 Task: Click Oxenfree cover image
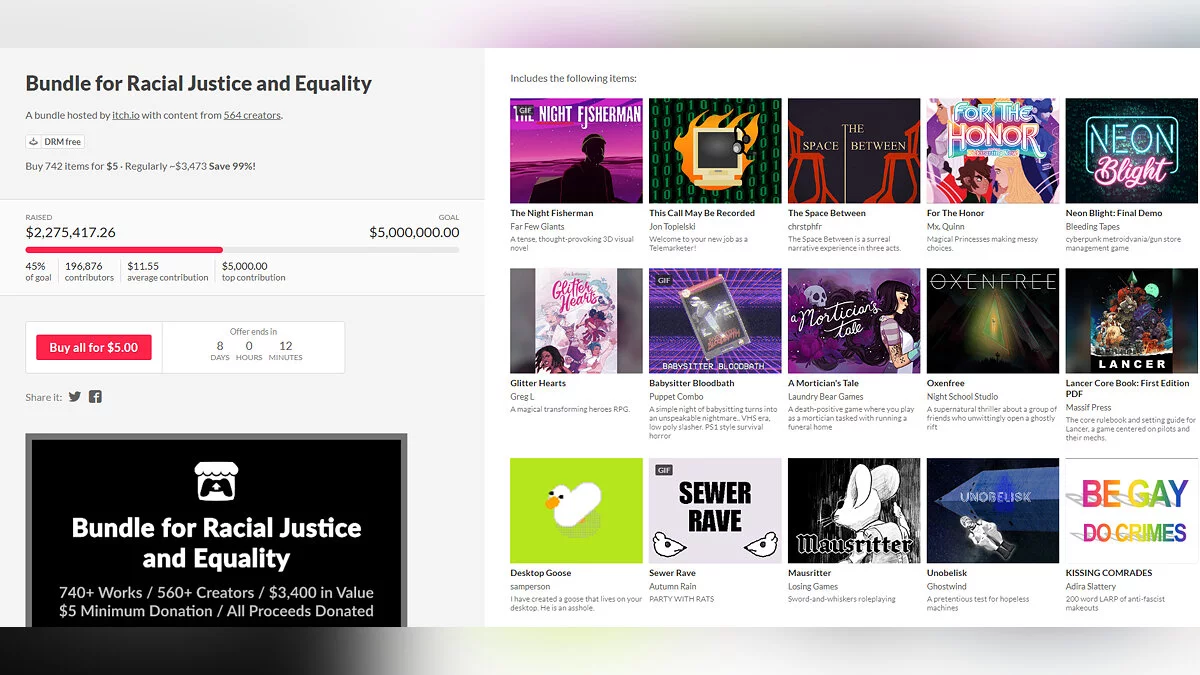pyautogui.click(x=993, y=321)
